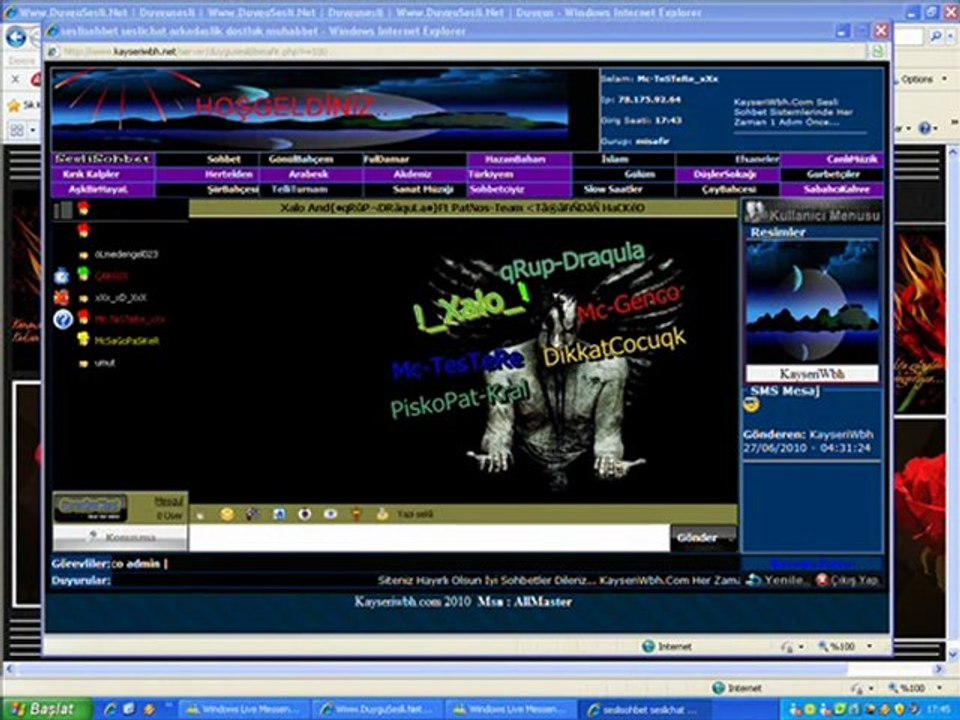
Task: Click the round black-white icon in chat toolbar
Action: pyautogui.click(x=304, y=514)
